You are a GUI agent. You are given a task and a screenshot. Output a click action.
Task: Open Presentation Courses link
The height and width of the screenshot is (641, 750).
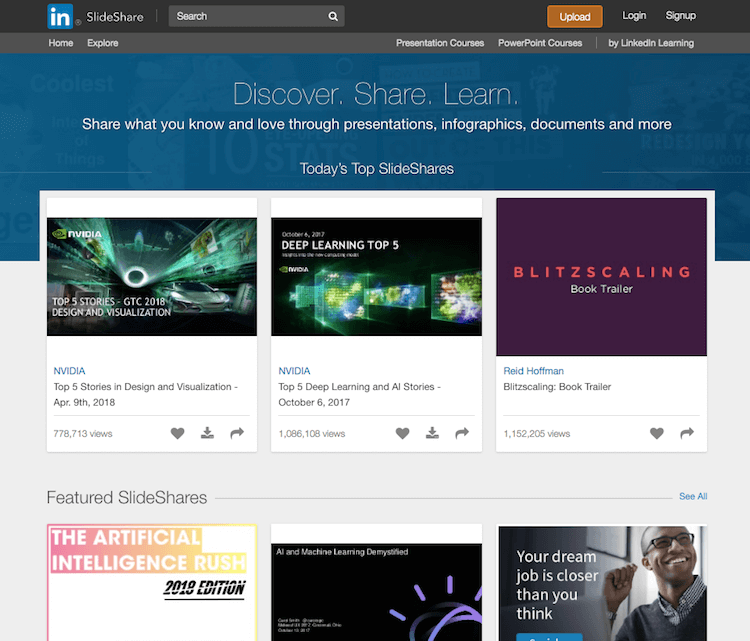point(440,43)
